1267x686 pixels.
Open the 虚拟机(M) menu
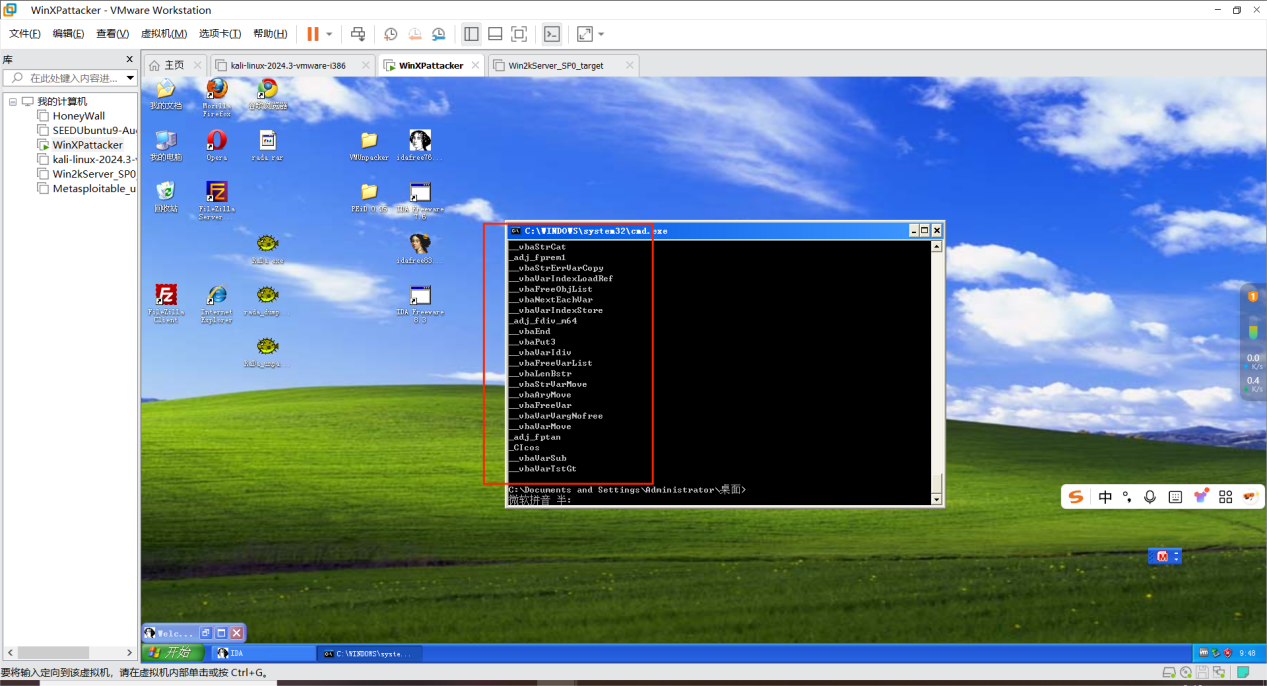164,34
